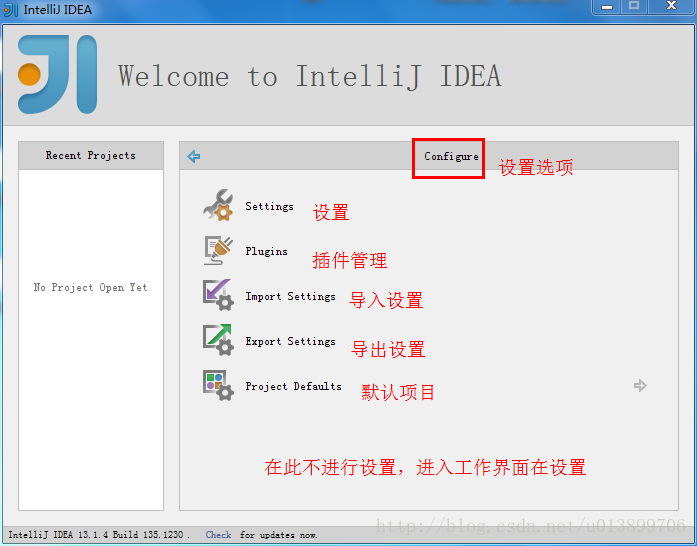Maximize the IntelliJ IDEA window
Screen dimensions: 697x546
click(x=633, y=6)
